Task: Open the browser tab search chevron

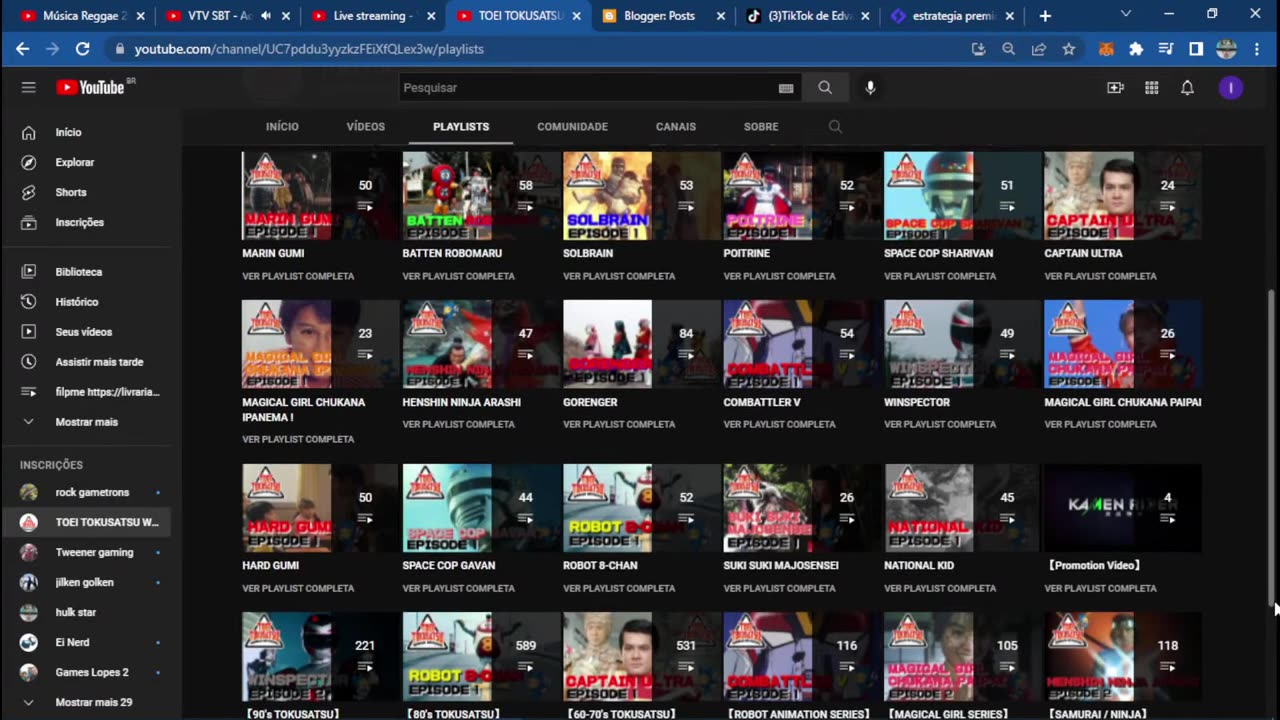Action: (1126, 15)
